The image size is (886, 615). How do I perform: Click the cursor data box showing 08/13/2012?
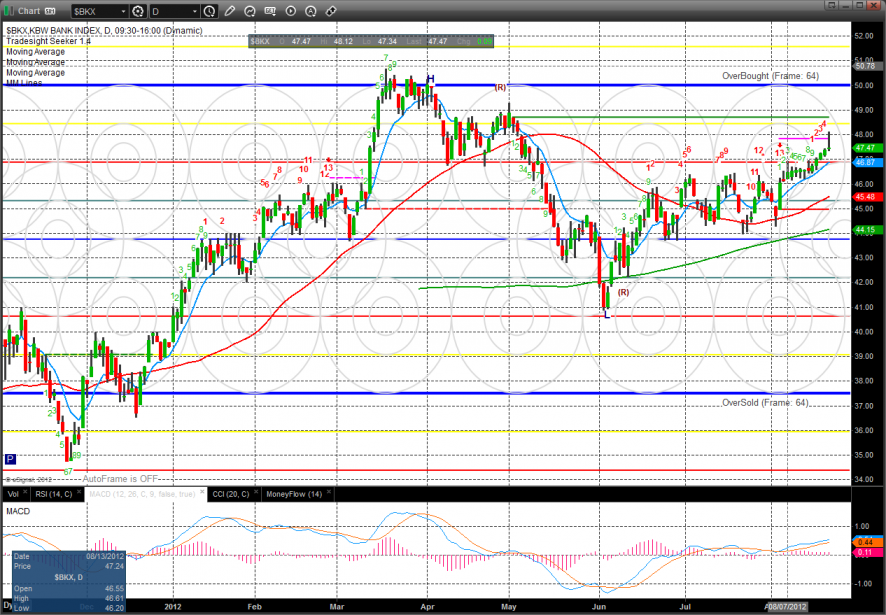68,582
